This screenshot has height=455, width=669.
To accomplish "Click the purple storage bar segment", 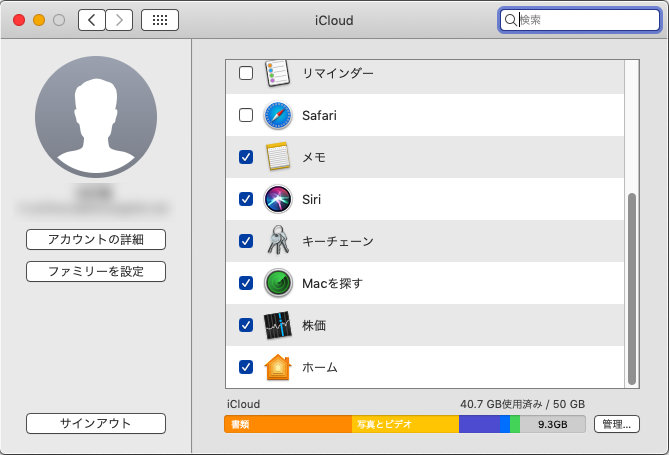I will click(x=479, y=424).
